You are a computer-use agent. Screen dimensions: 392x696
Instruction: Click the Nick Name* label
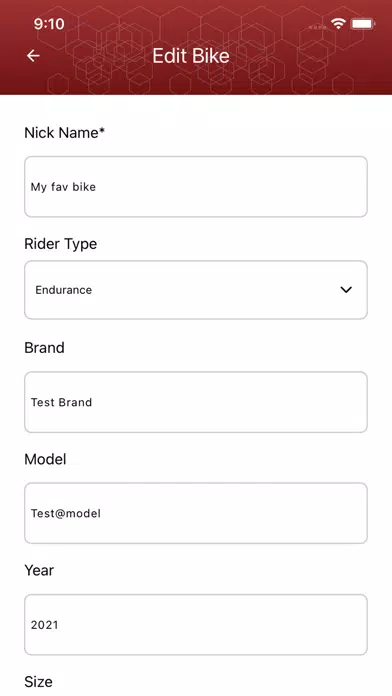tap(64, 133)
